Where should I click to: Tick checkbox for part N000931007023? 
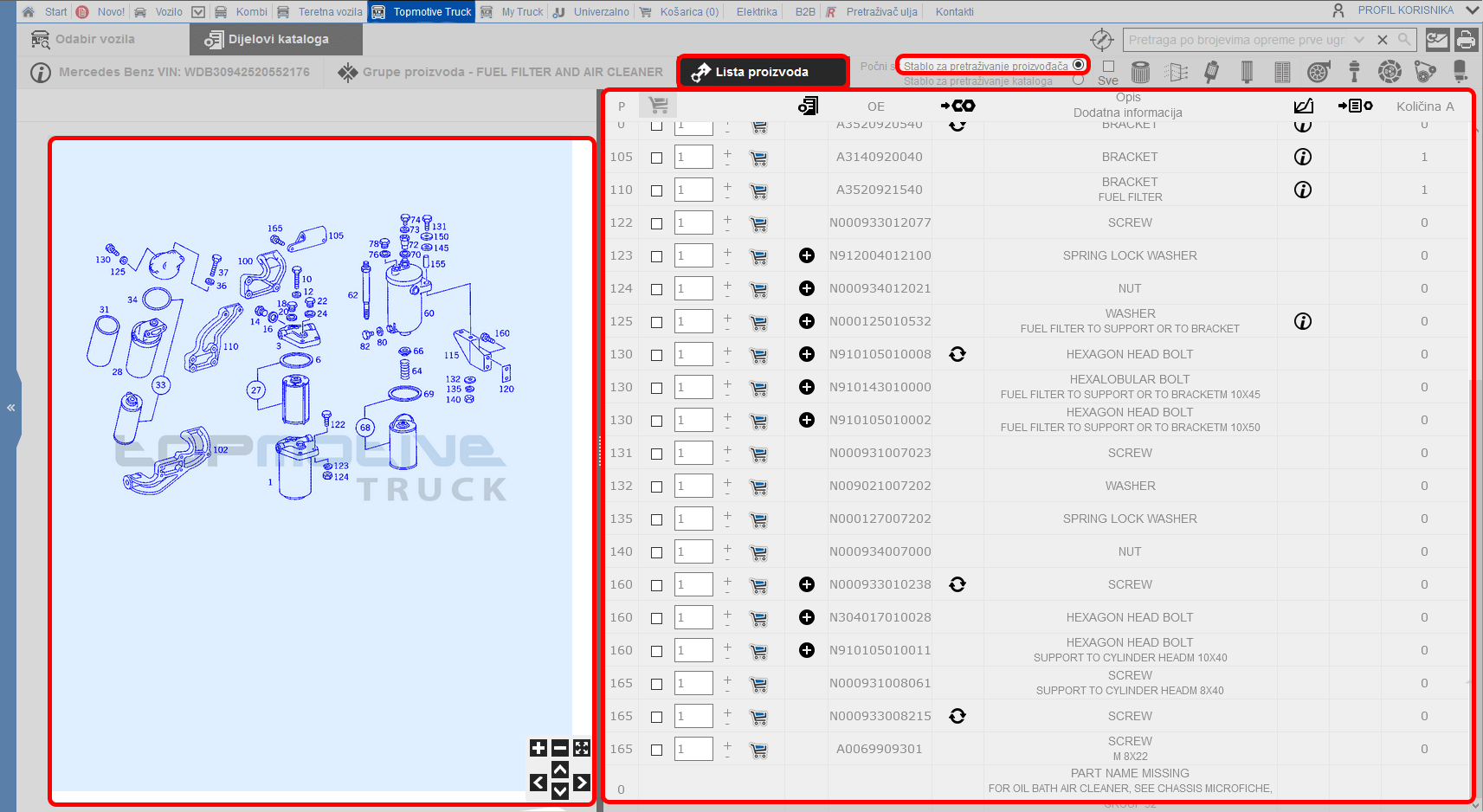[x=656, y=454]
